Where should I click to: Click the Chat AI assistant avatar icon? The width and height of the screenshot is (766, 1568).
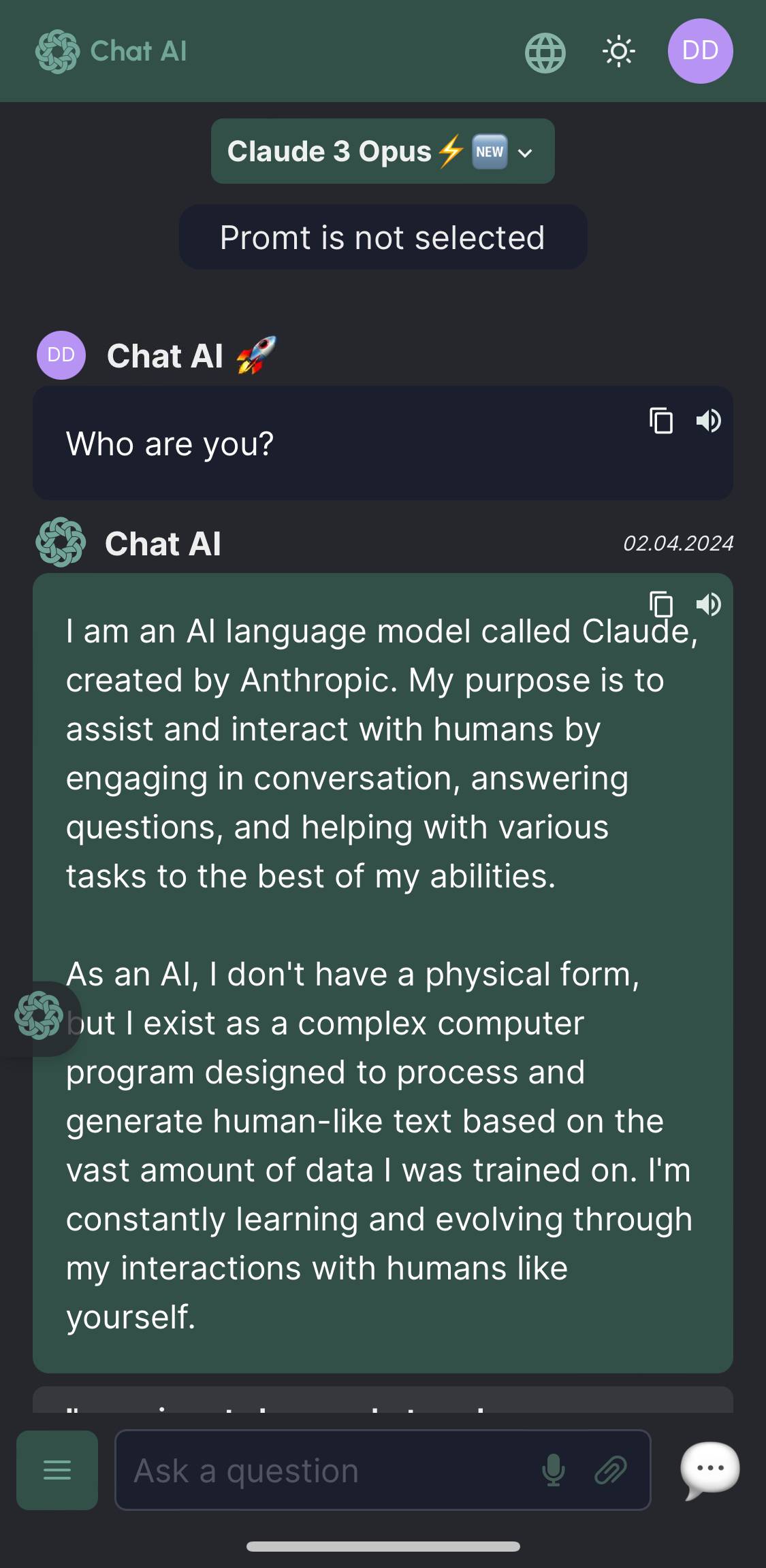61,542
